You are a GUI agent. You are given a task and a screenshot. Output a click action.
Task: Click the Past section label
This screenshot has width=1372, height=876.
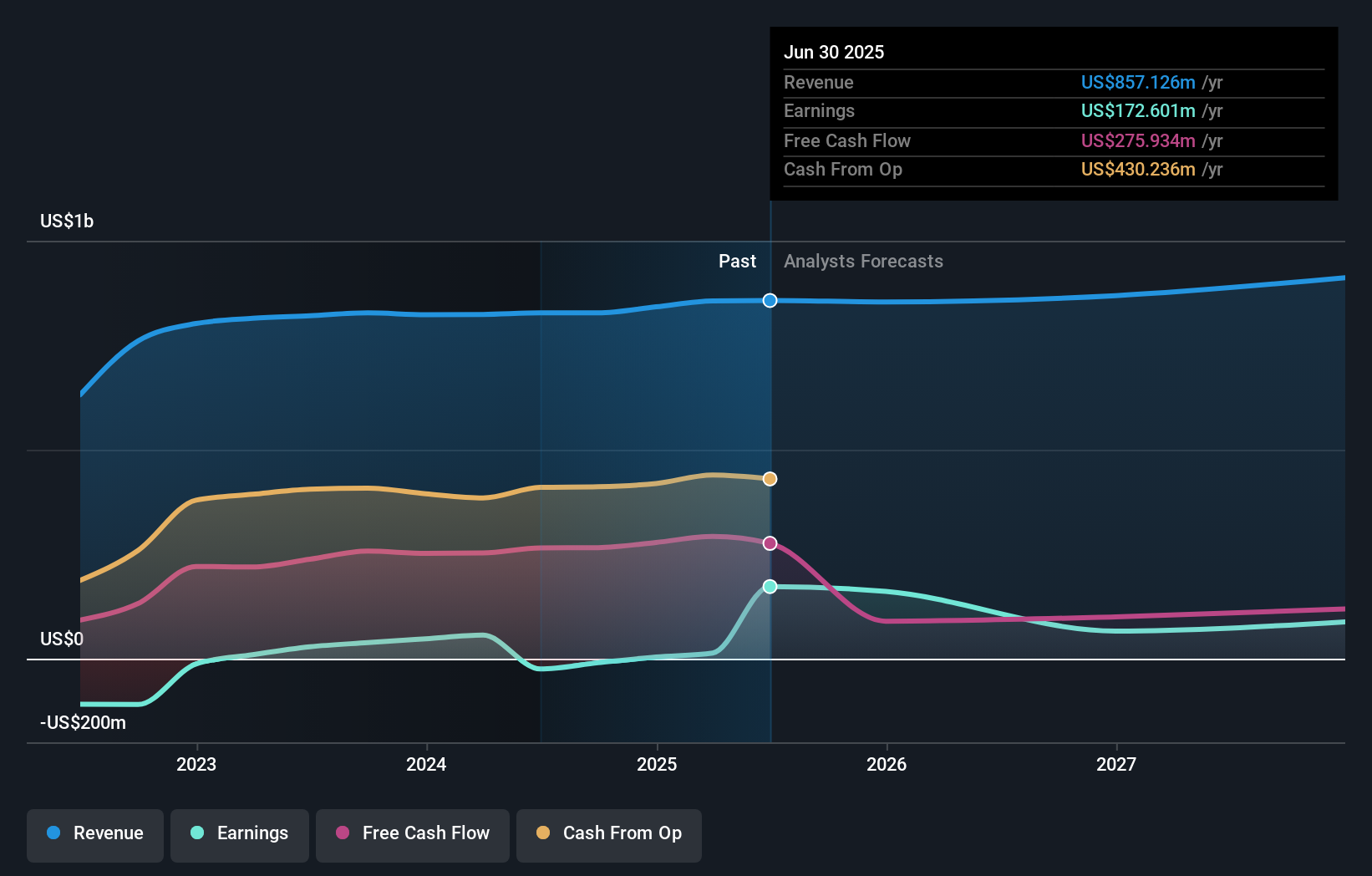737,262
